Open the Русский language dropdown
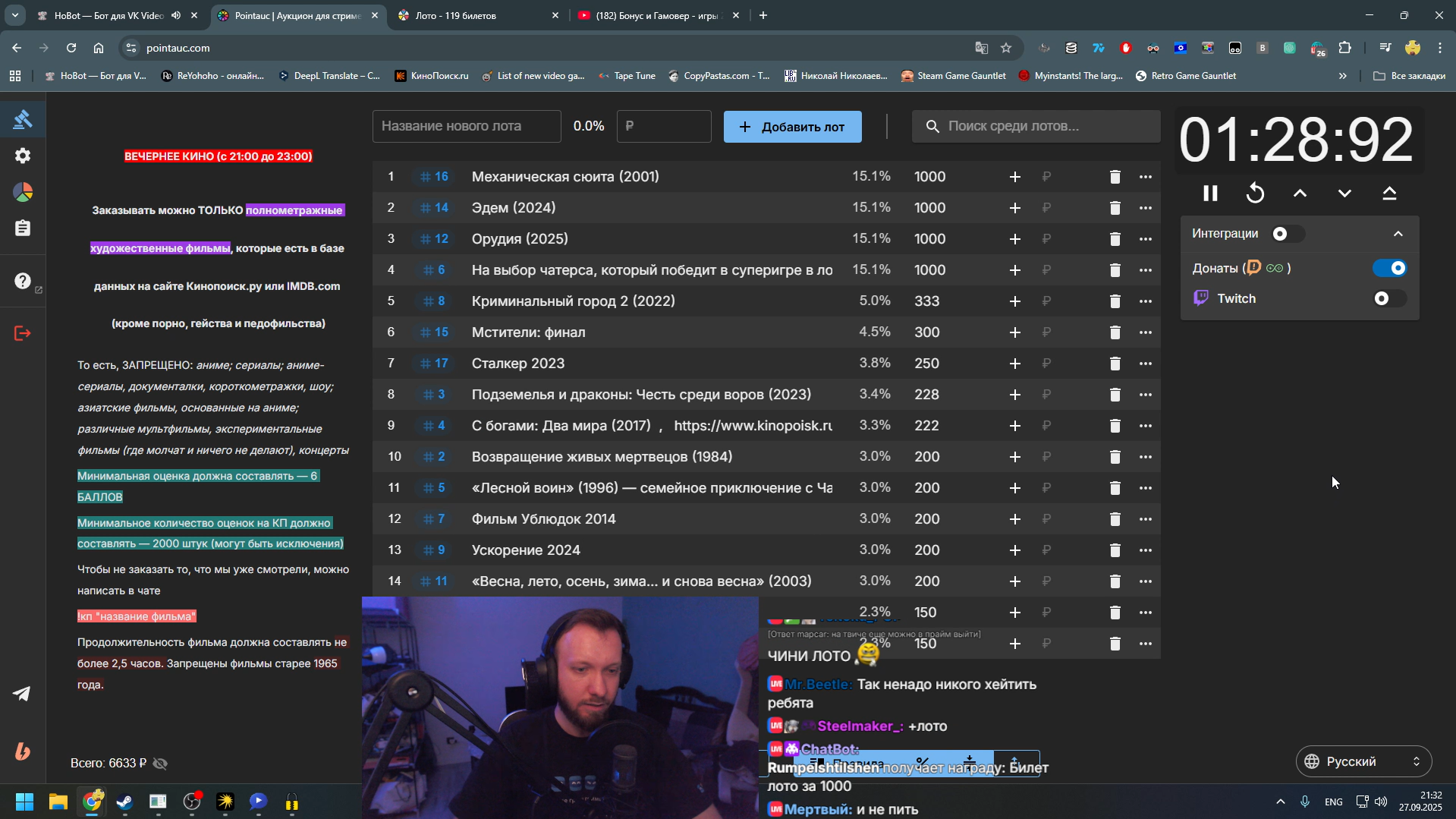 pos(1363,761)
